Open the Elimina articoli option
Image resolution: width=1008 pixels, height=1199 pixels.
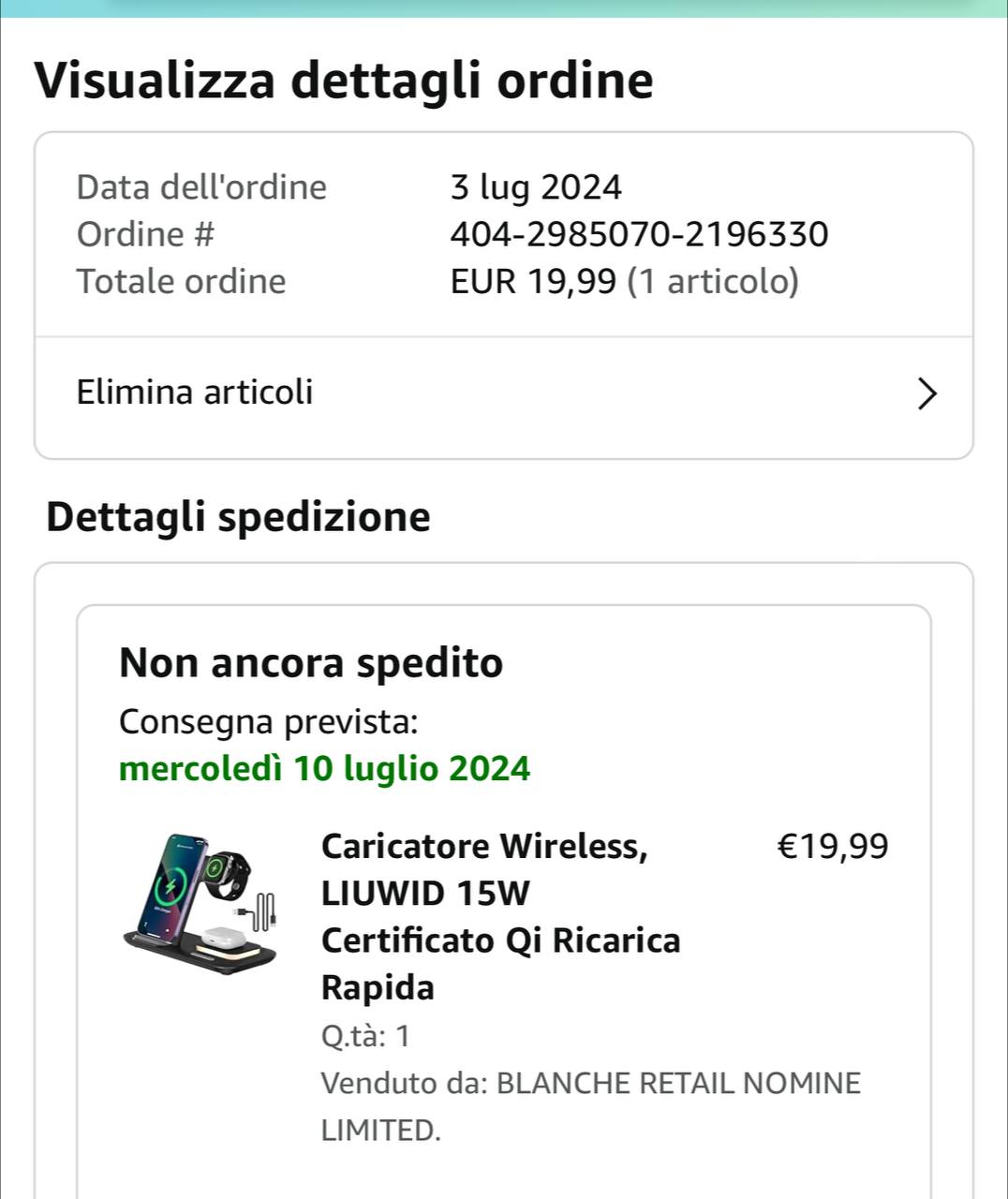click(x=195, y=392)
